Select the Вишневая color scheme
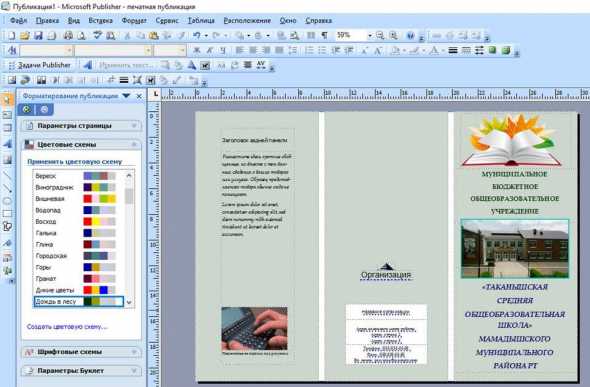The image size is (590, 387). point(79,199)
